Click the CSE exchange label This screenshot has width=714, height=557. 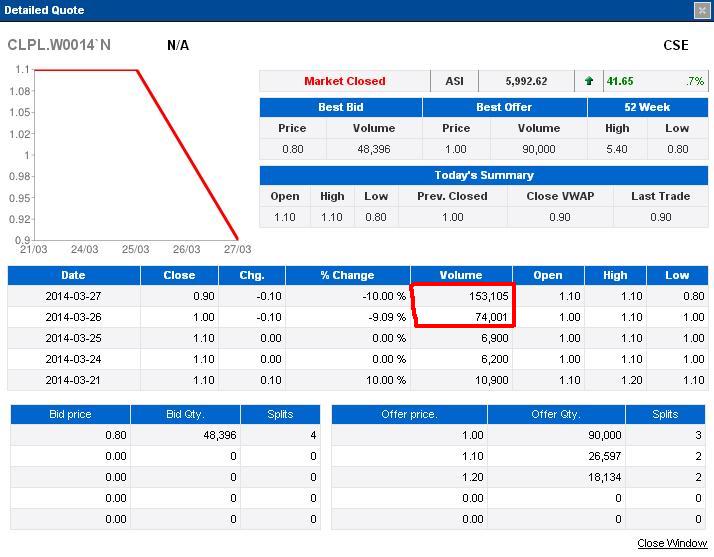tap(676, 45)
